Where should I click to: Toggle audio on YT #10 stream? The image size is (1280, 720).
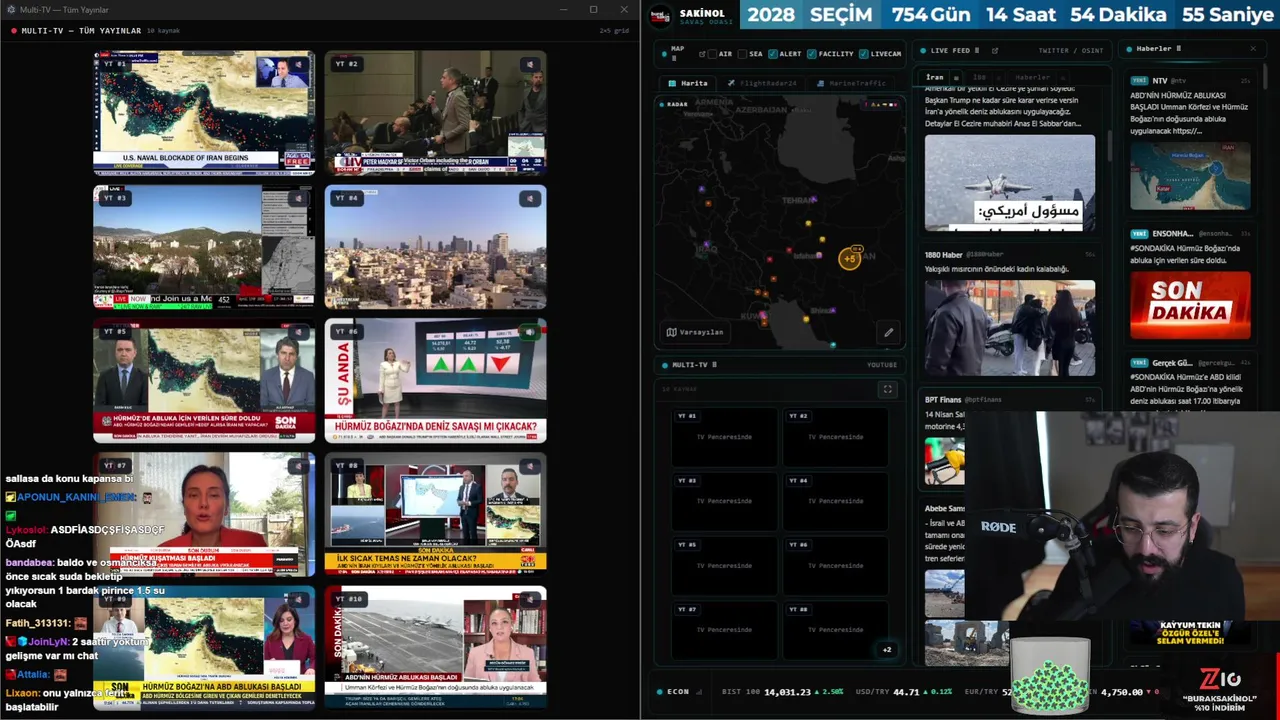coord(530,598)
